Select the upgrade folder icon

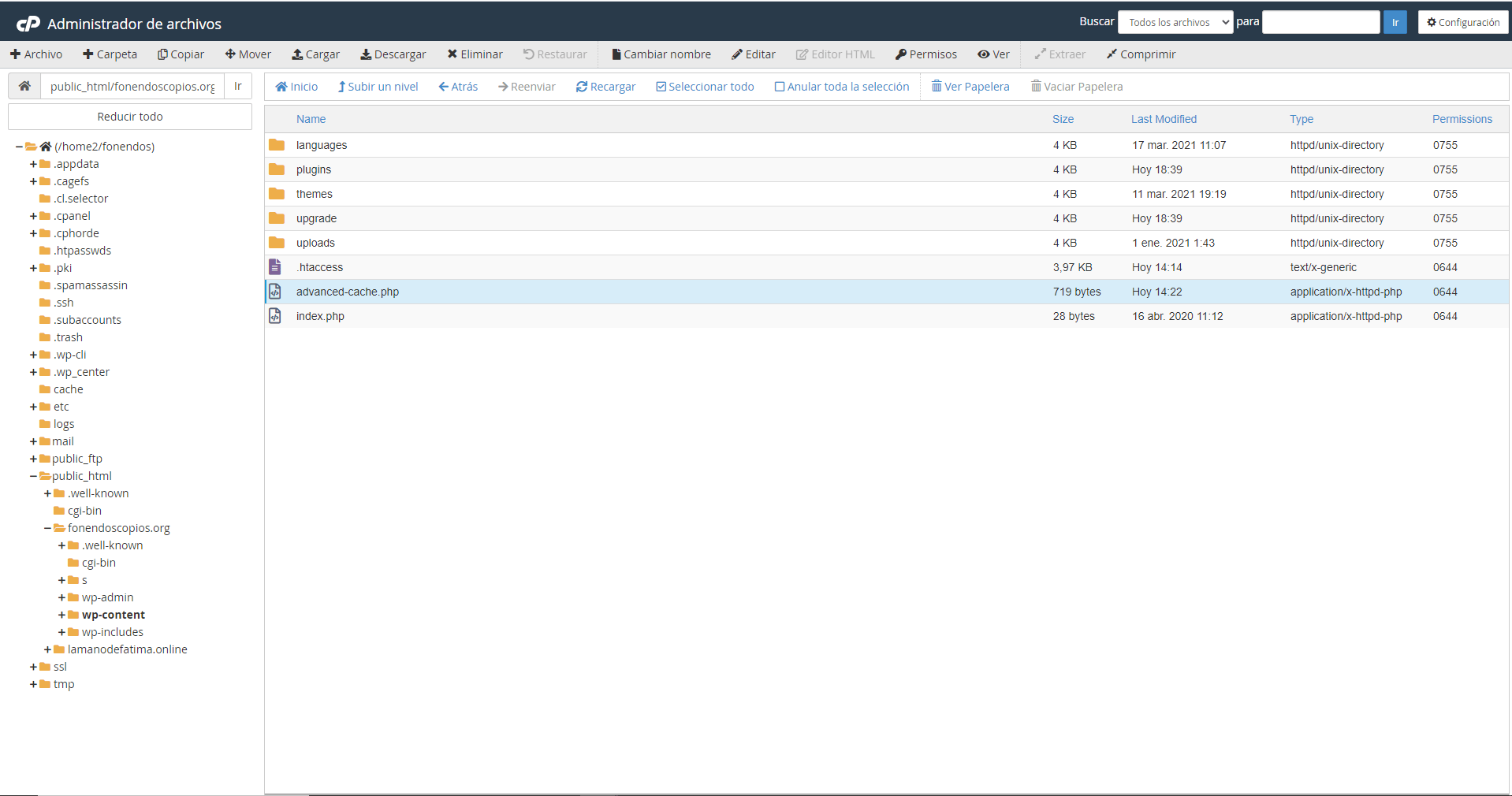click(277, 218)
